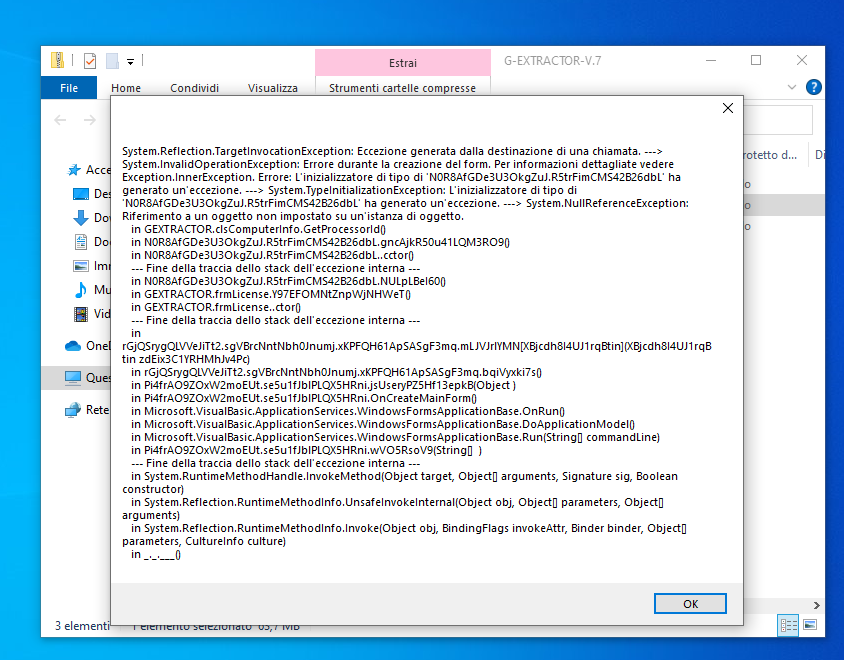Click the Properties checkmark quick access icon
Viewport: 844px width, 660px height.
(90, 61)
